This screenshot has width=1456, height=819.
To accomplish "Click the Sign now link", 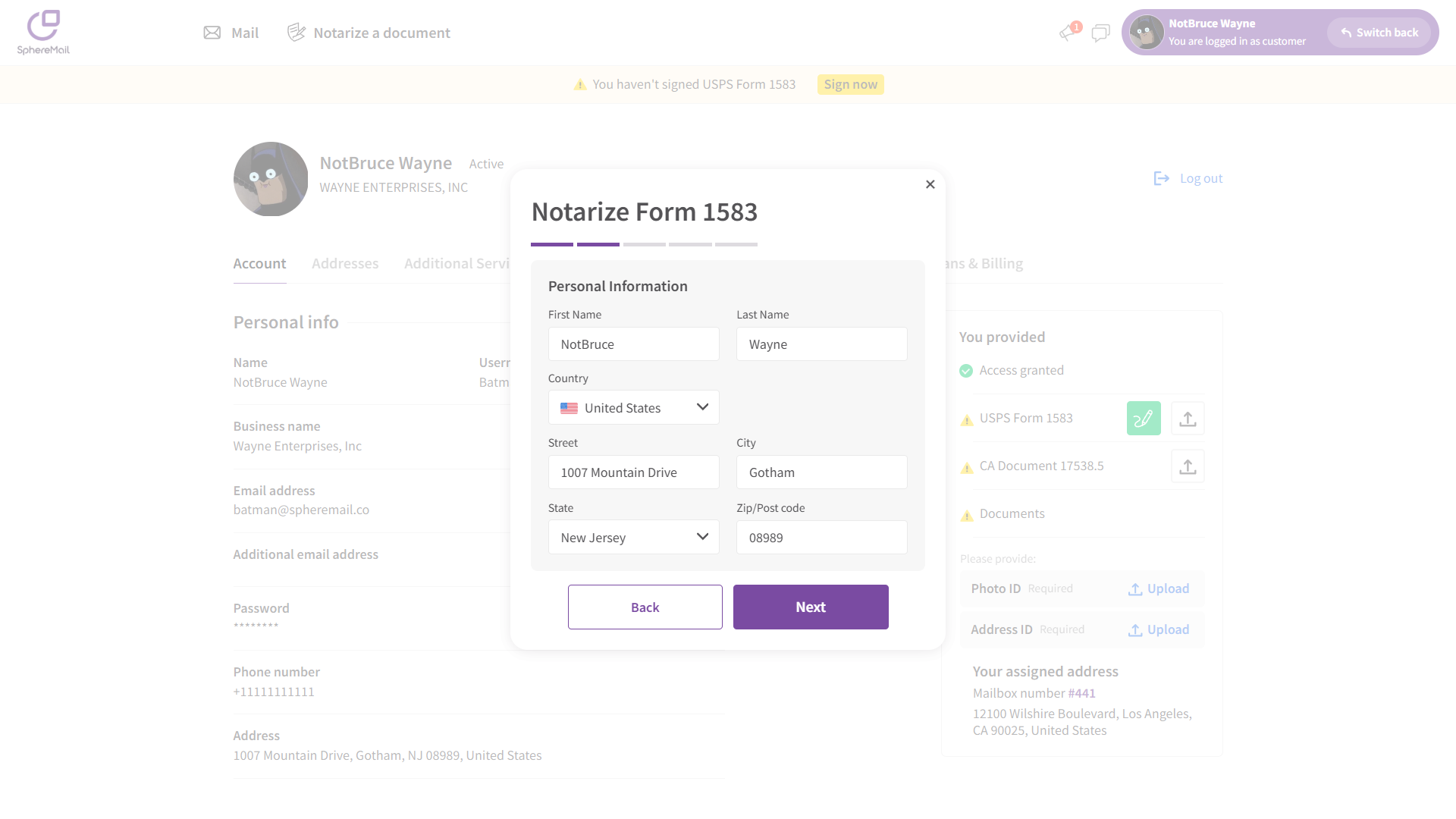I will point(850,84).
